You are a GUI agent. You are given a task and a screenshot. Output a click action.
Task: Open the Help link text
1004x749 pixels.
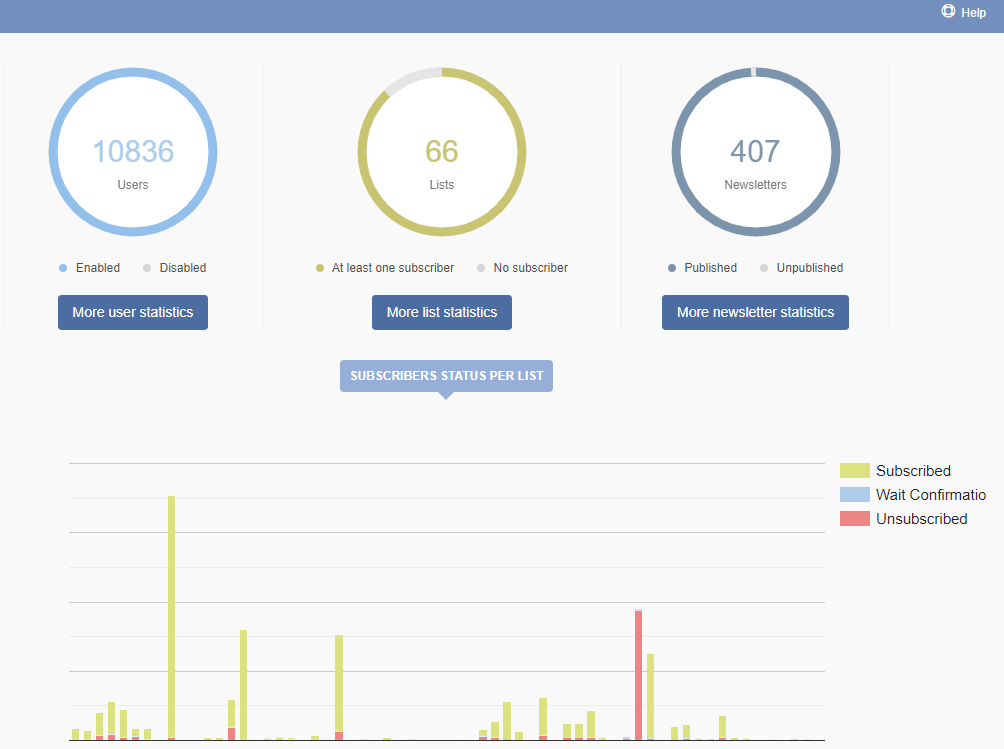pyautogui.click(x=973, y=13)
